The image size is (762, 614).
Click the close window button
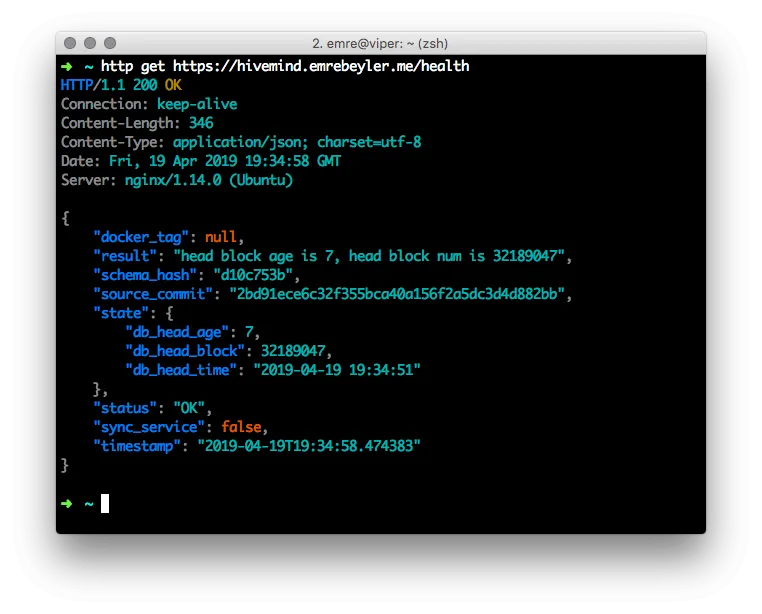point(70,43)
